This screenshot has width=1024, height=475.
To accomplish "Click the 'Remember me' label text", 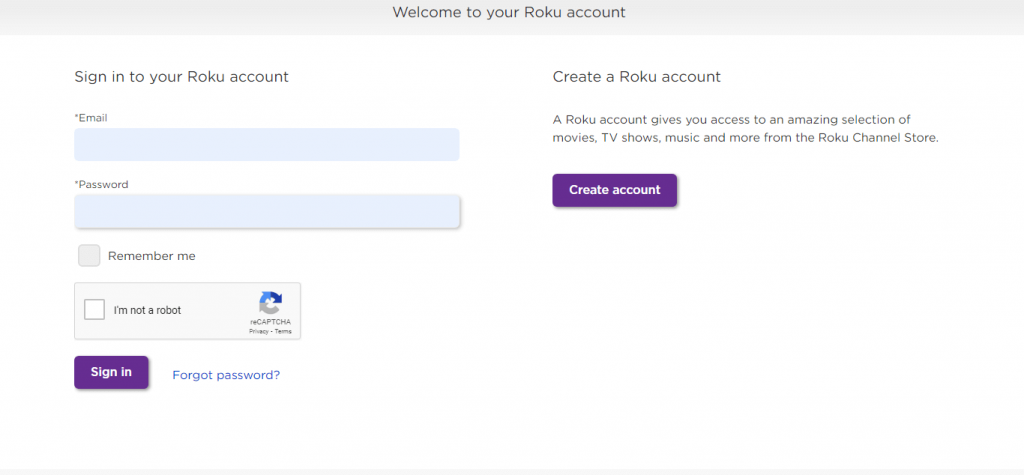I will click(152, 256).
